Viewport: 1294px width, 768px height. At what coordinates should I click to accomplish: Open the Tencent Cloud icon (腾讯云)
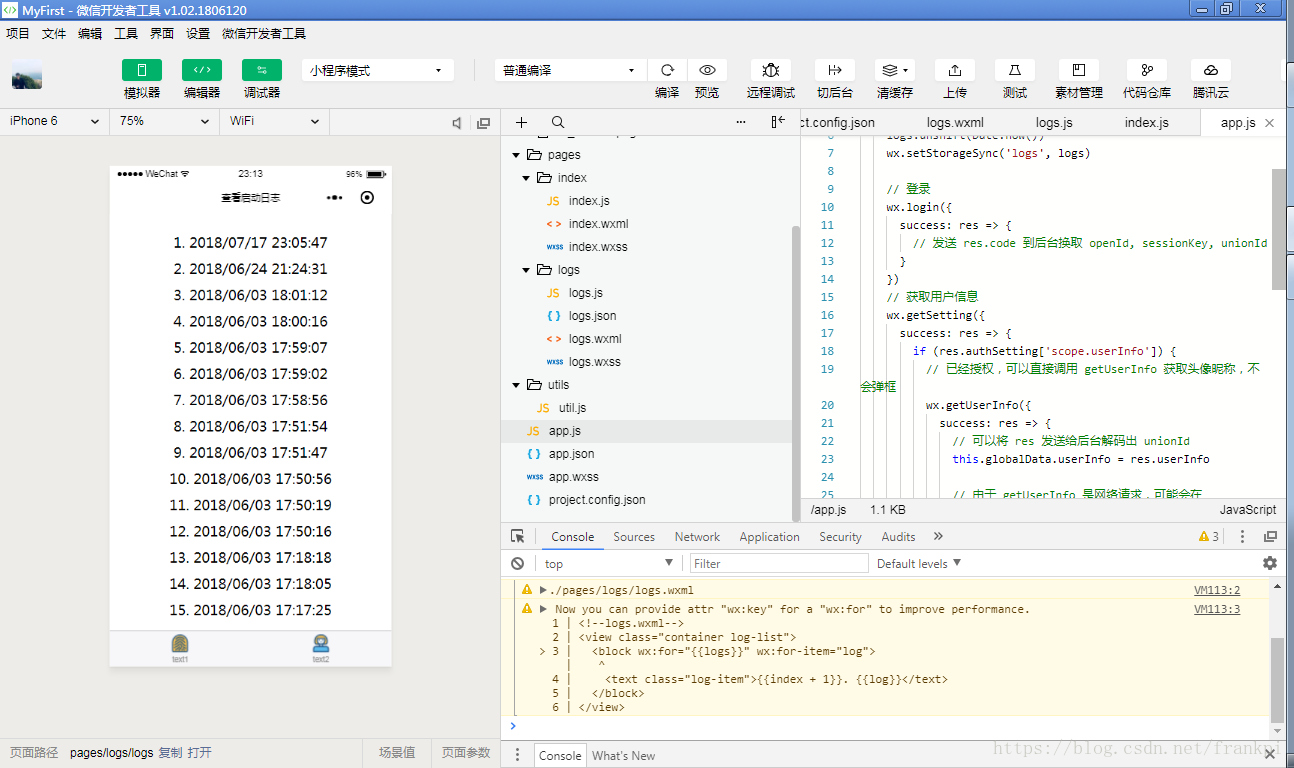(x=1211, y=70)
